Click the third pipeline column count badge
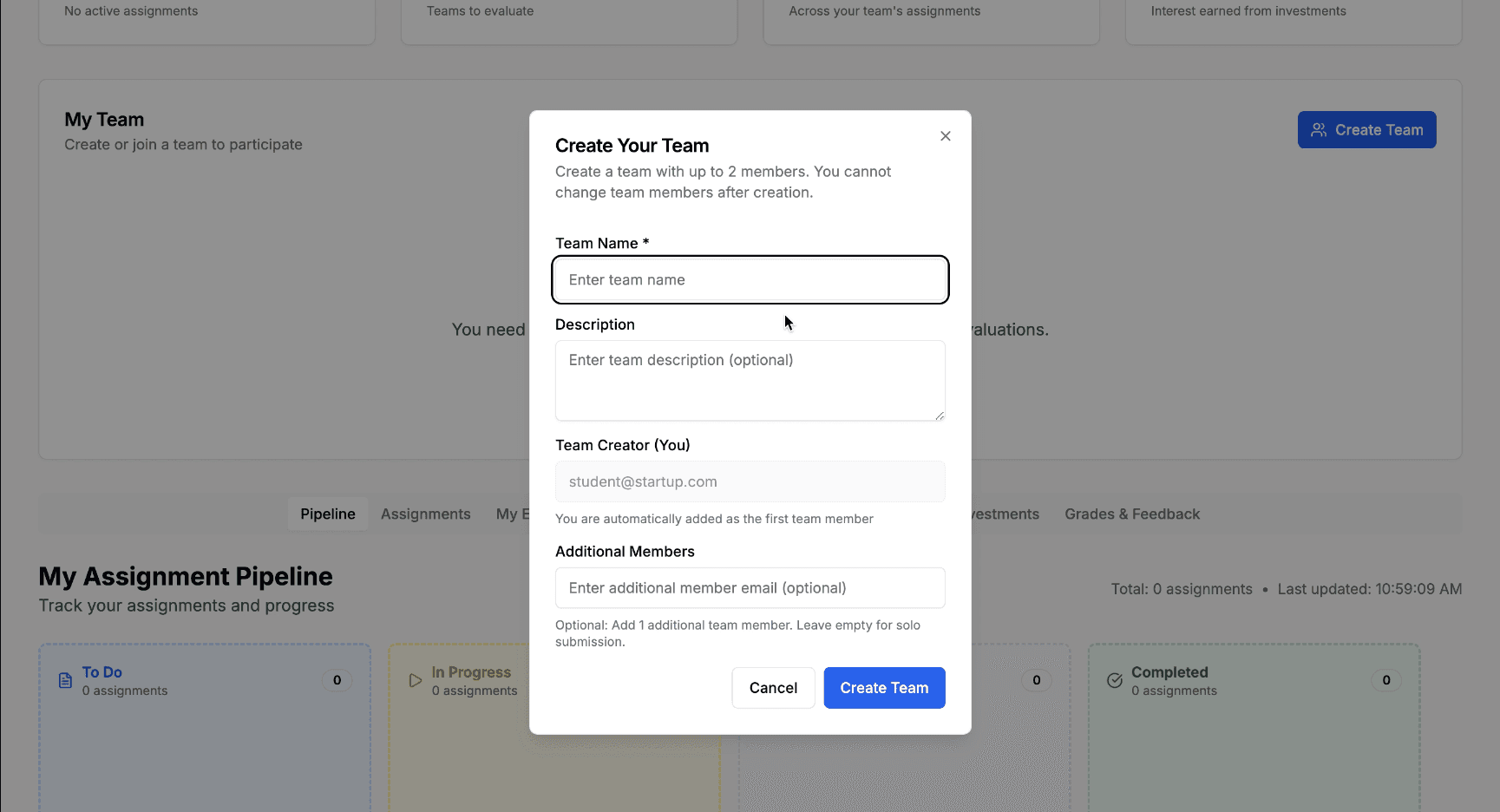 coord(1037,680)
